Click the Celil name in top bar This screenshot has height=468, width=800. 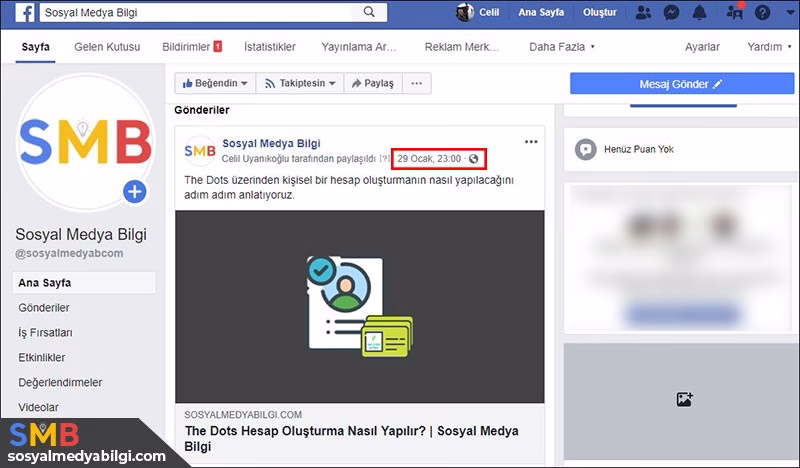tap(489, 12)
